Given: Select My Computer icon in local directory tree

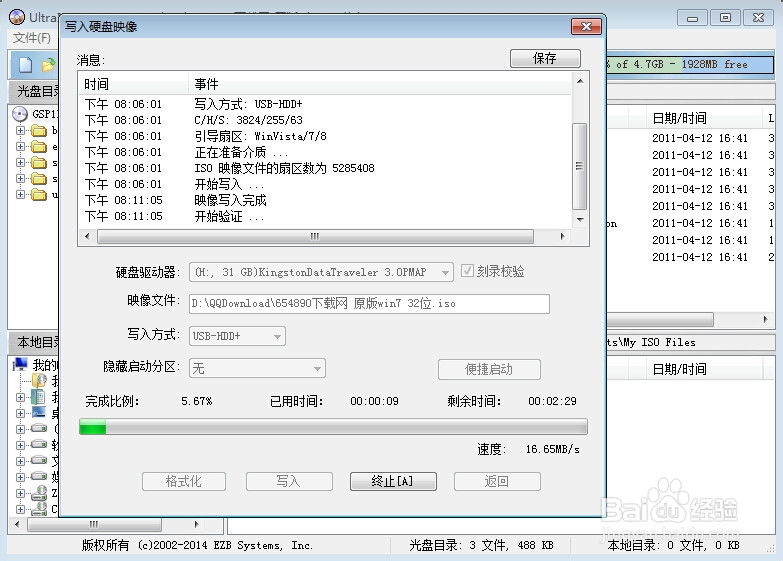Looking at the screenshot, I should (x=21, y=364).
